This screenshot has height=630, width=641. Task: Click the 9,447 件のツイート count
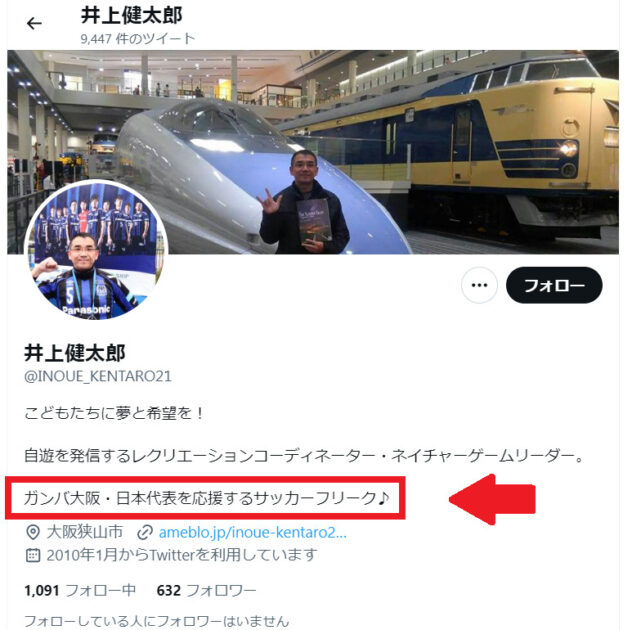[137, 39]
